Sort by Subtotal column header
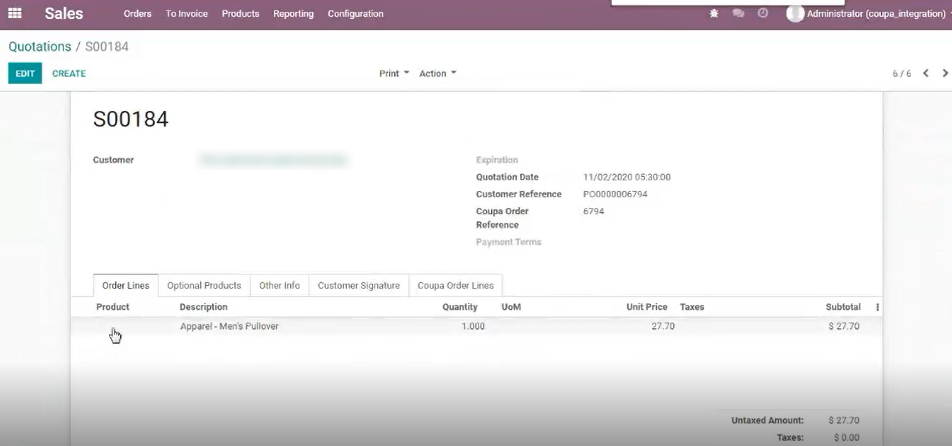This screenshot has height=446, width=952. click(x=843, y=307)
